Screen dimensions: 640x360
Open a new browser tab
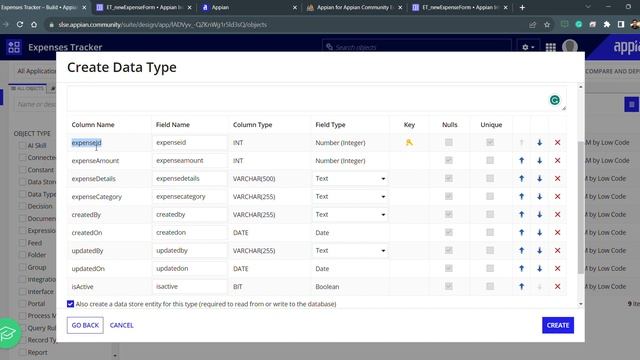(522, 7)
